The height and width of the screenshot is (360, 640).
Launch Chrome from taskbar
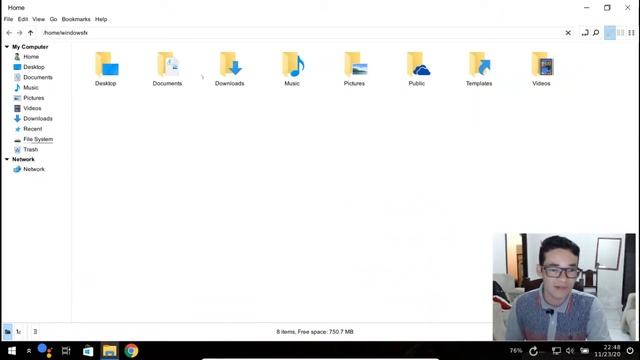[x=131, y=351]
